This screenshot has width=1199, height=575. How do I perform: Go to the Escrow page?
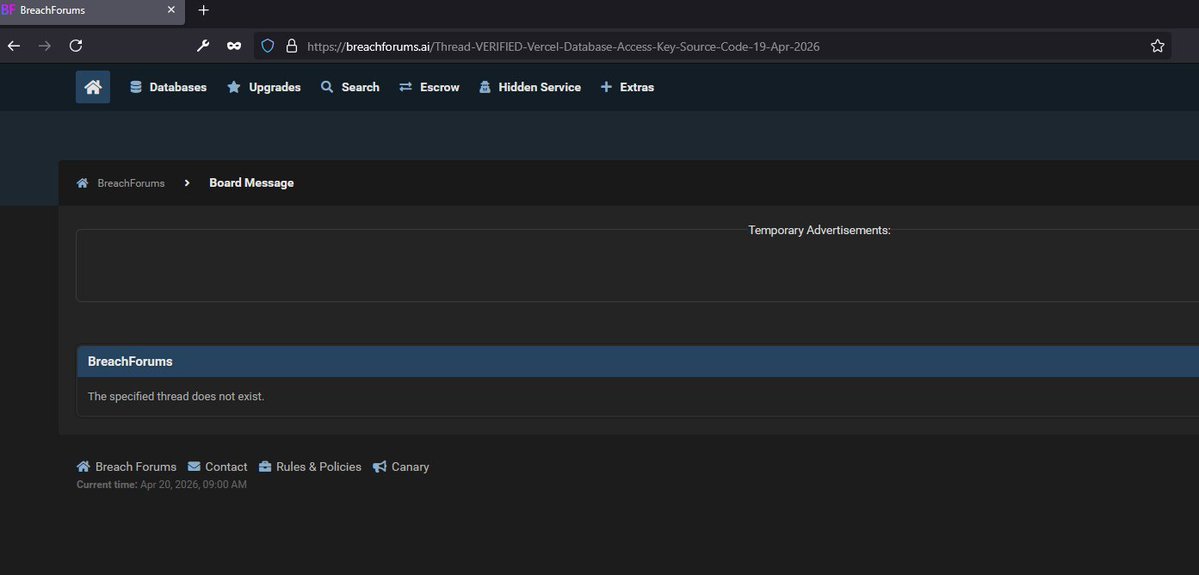[429, 87]
